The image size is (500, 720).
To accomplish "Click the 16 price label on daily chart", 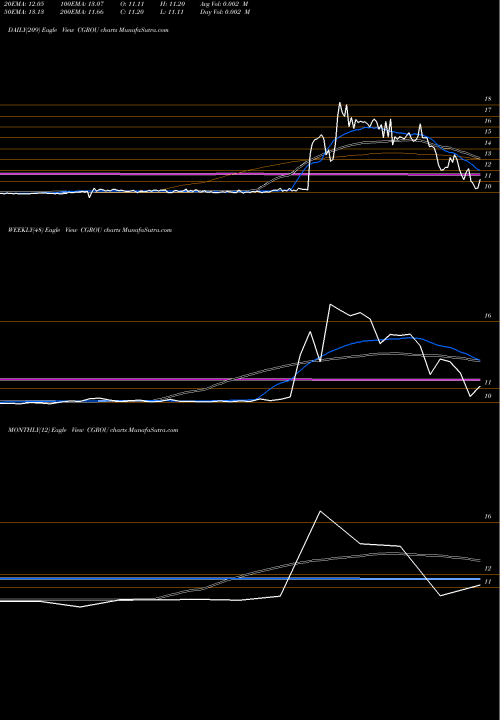I will (x=488, y=121).
